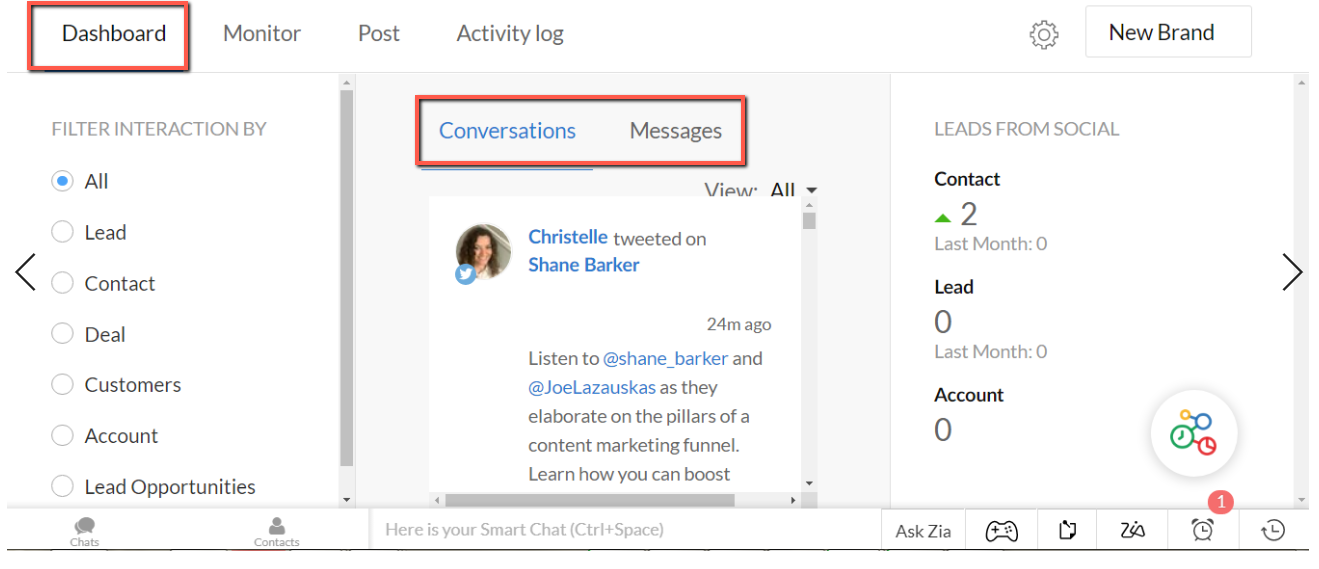The width and height of the screenshot is (1319, 569).
Task: Click the Twitter badge on avatar
Action: [466, 274]
